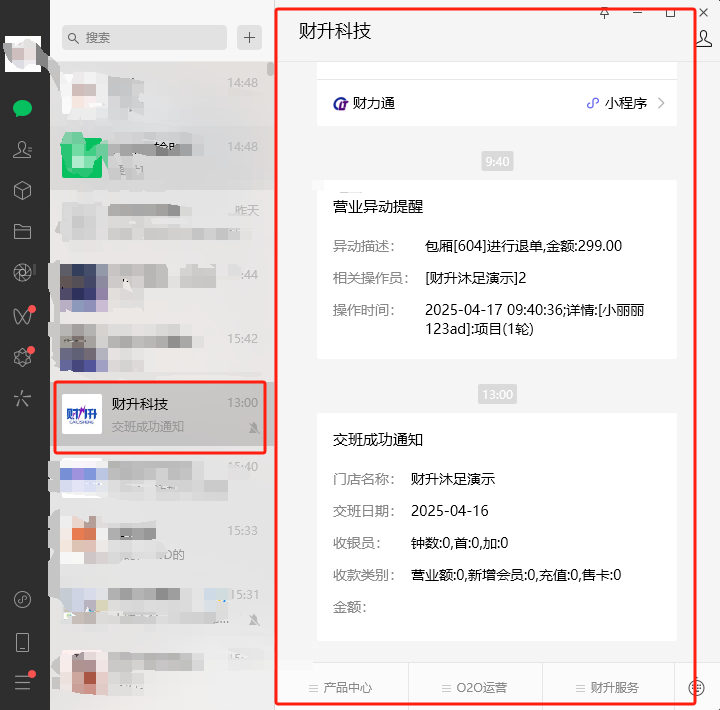Screen dimensions: 720x710
Task: Open the 财力通 mini program card
Action: pyautogui.click(x=496, y=103)
